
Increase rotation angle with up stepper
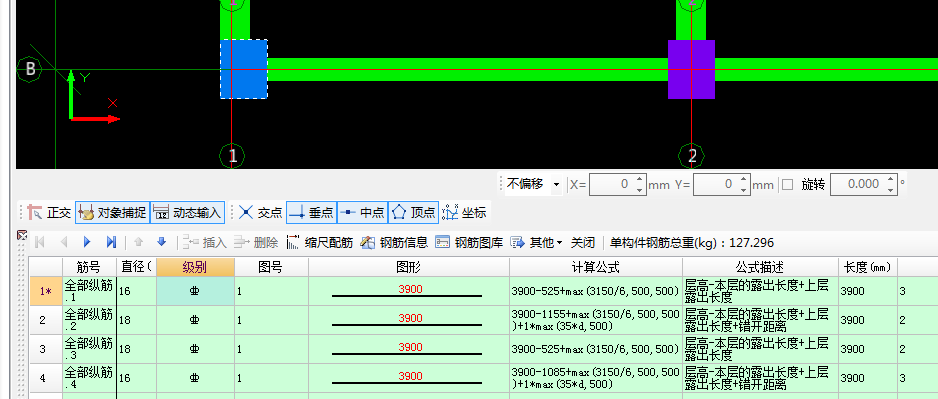click(x=892, y=179)
